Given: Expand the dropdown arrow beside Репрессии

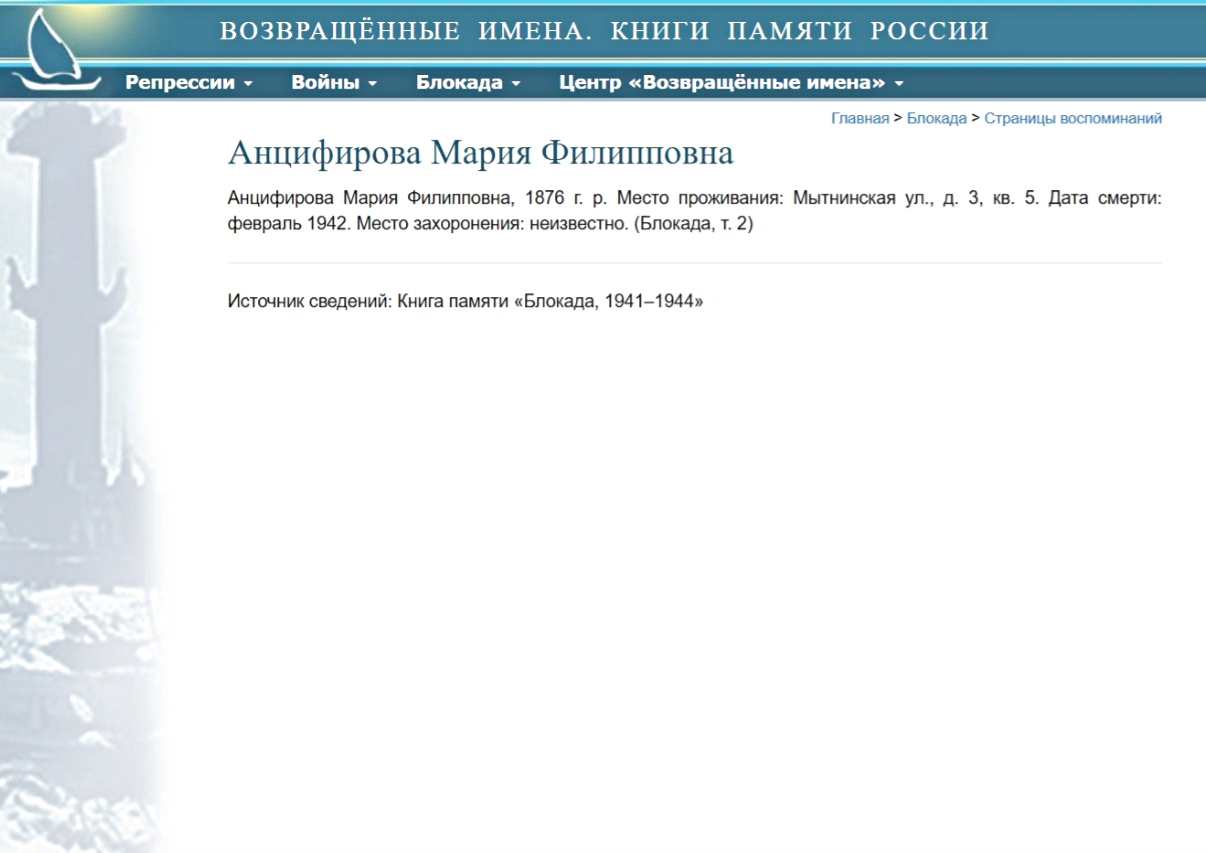Looking at the screenshot, I should pyautogui.click(x=248, y=84).
